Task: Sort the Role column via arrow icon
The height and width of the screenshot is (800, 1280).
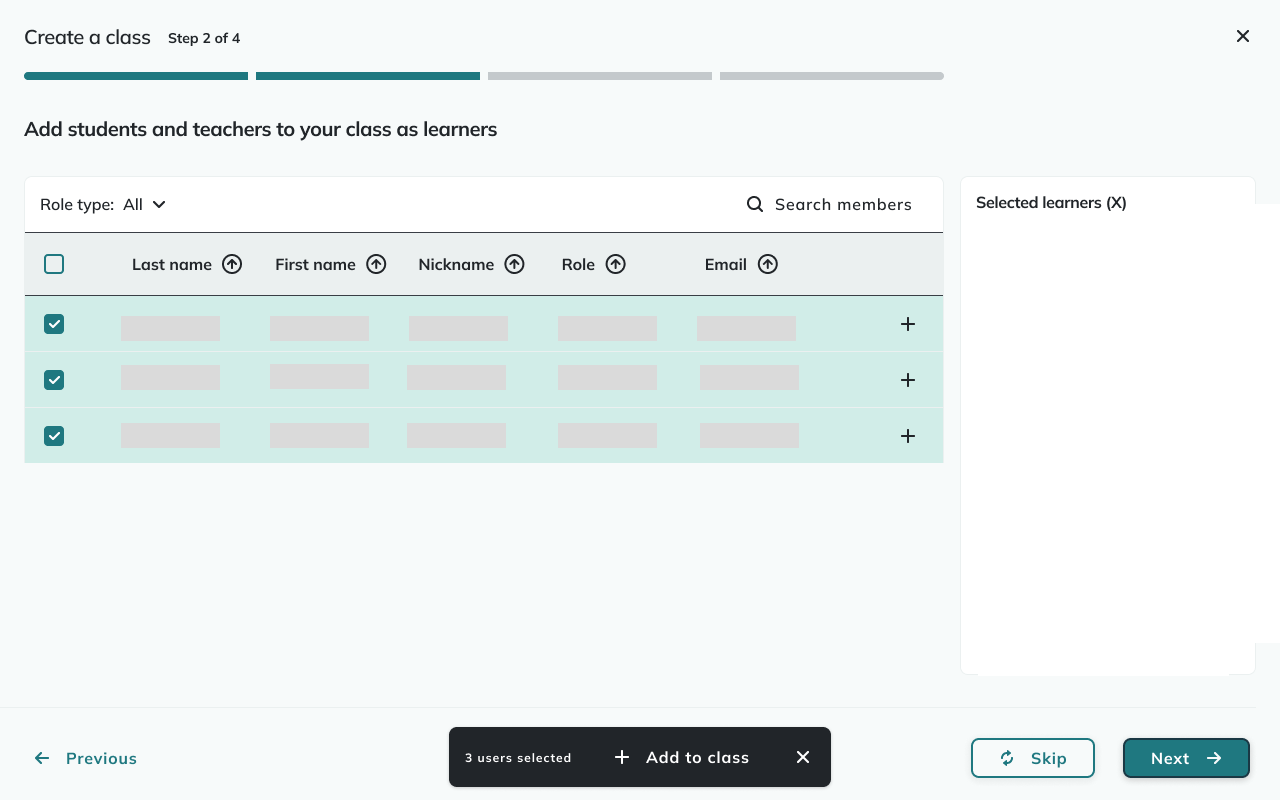Action: (616, 264)
